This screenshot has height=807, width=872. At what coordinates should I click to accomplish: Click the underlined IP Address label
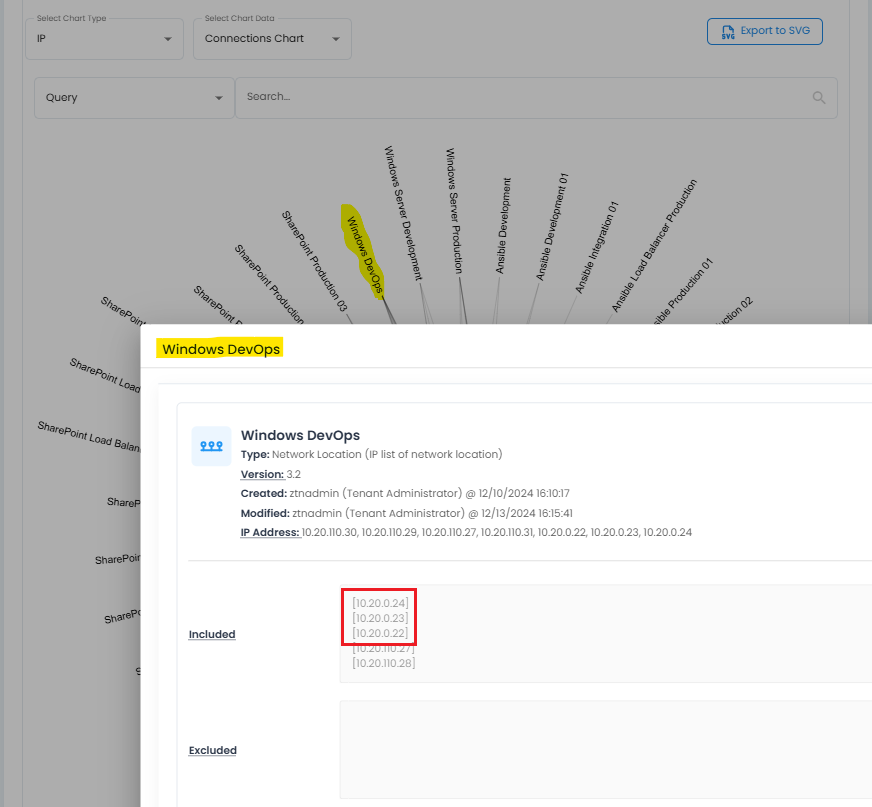point(270,532)
